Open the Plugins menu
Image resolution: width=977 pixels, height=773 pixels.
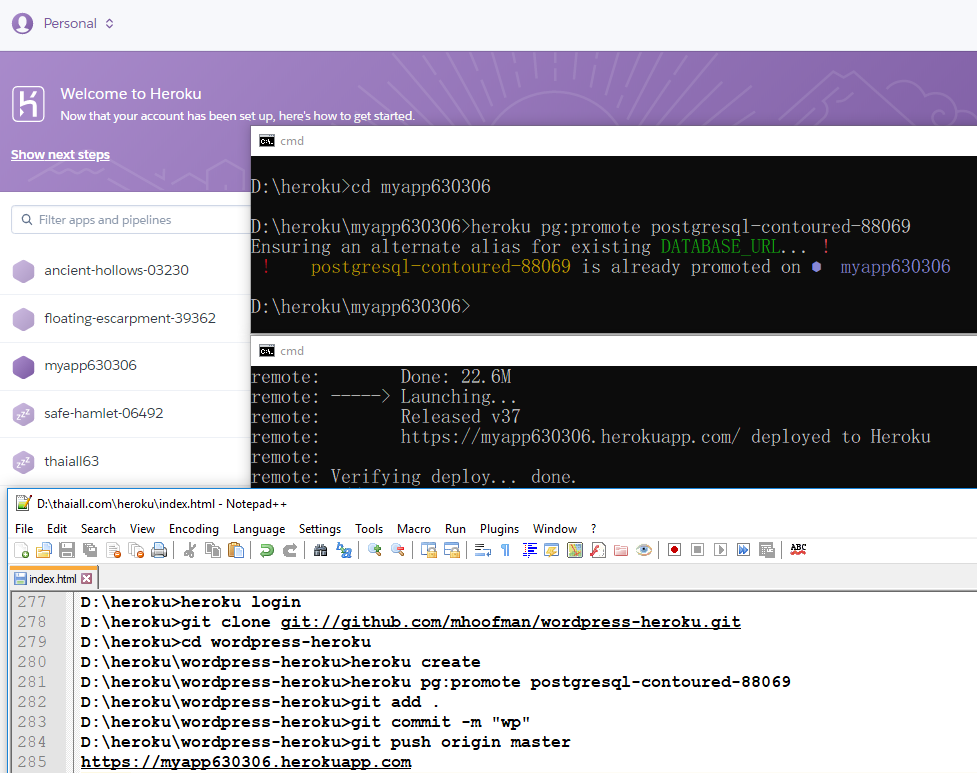(499, 528)
